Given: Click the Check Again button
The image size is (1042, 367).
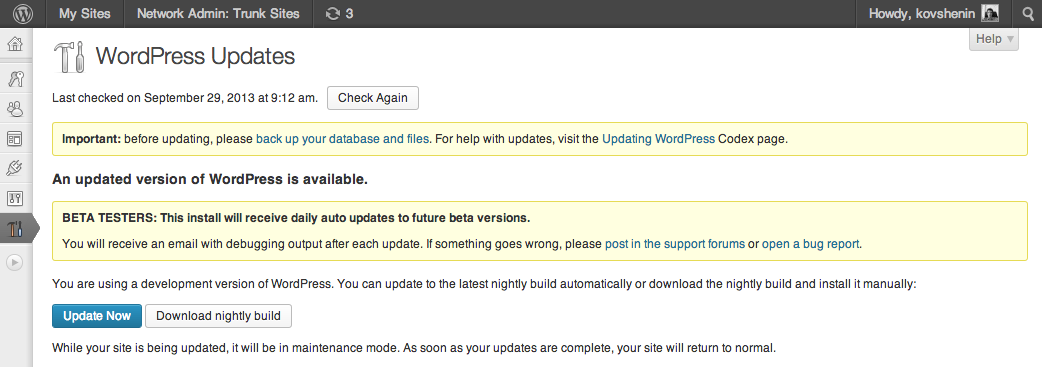Looking at the screenshot, I should pyautogui.click(x=373, y=98).
